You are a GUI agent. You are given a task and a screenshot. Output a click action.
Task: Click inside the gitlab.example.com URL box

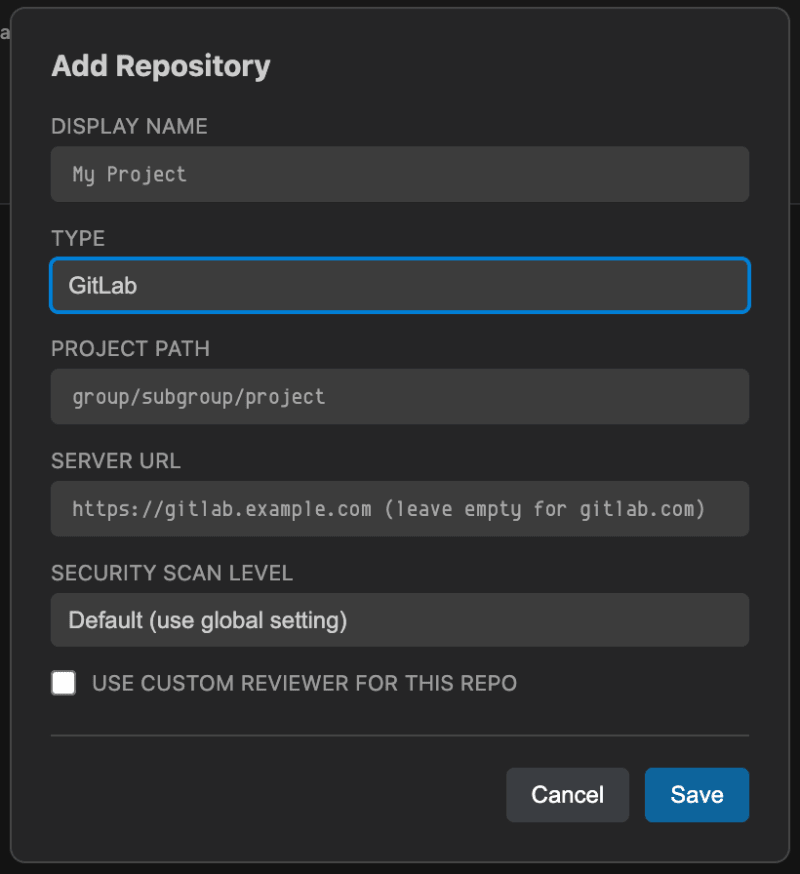coord(400,508)
